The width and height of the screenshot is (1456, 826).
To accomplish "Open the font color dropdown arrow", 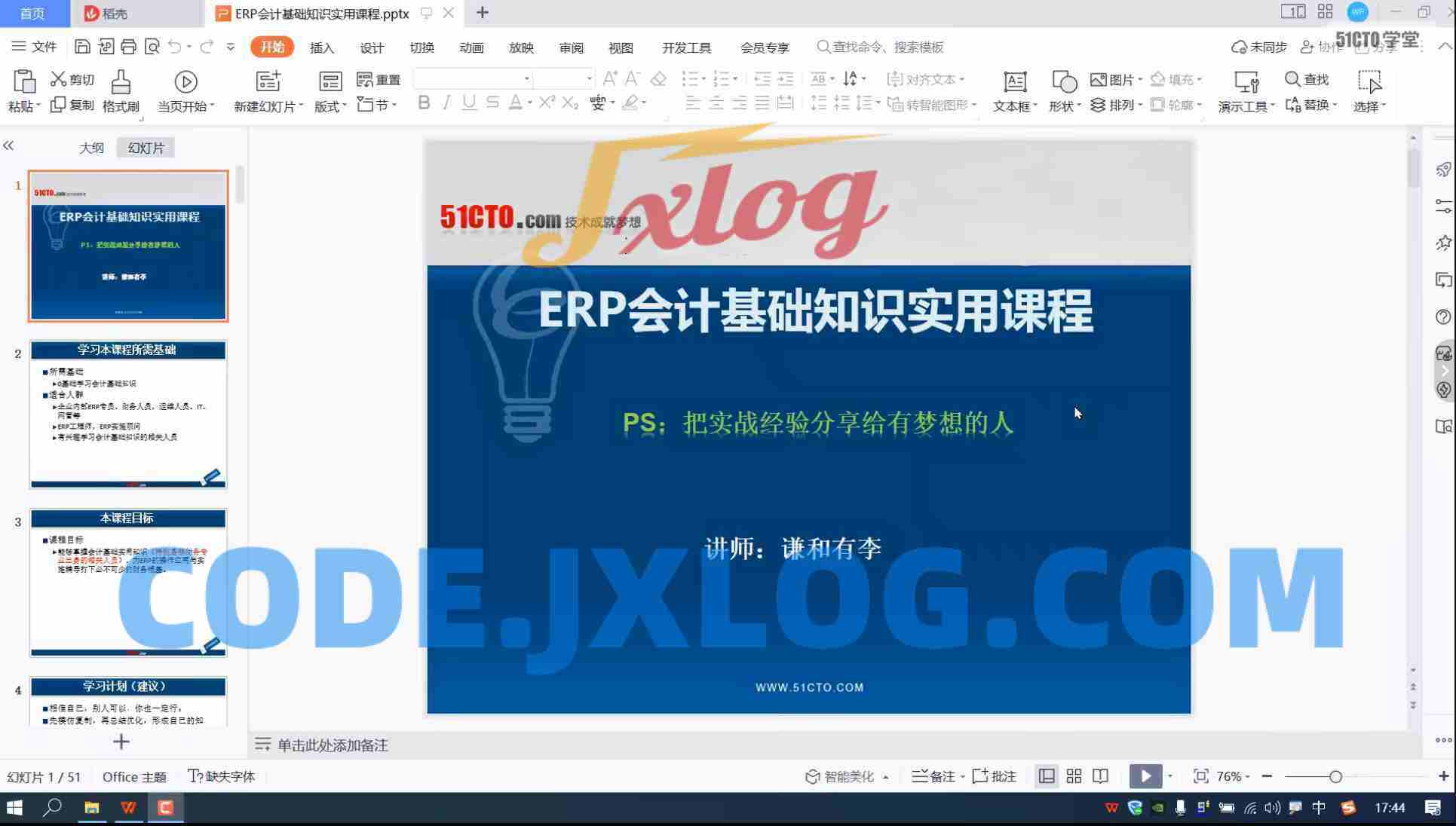I will click(x=529, y=103).
